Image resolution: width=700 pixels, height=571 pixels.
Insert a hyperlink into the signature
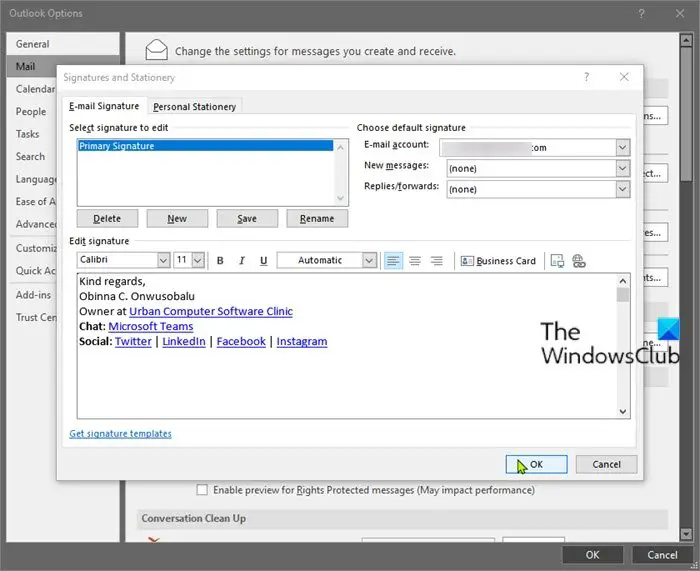click(x=579, y=261)
